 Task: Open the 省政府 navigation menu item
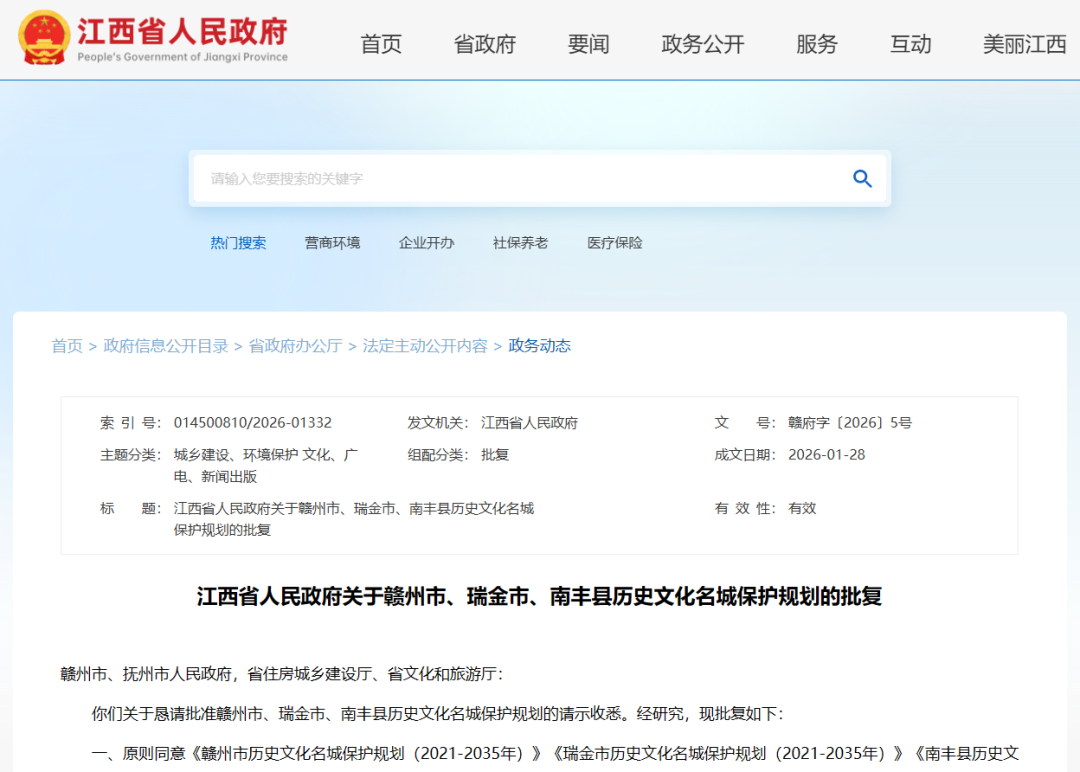click(x=485, y=45)
